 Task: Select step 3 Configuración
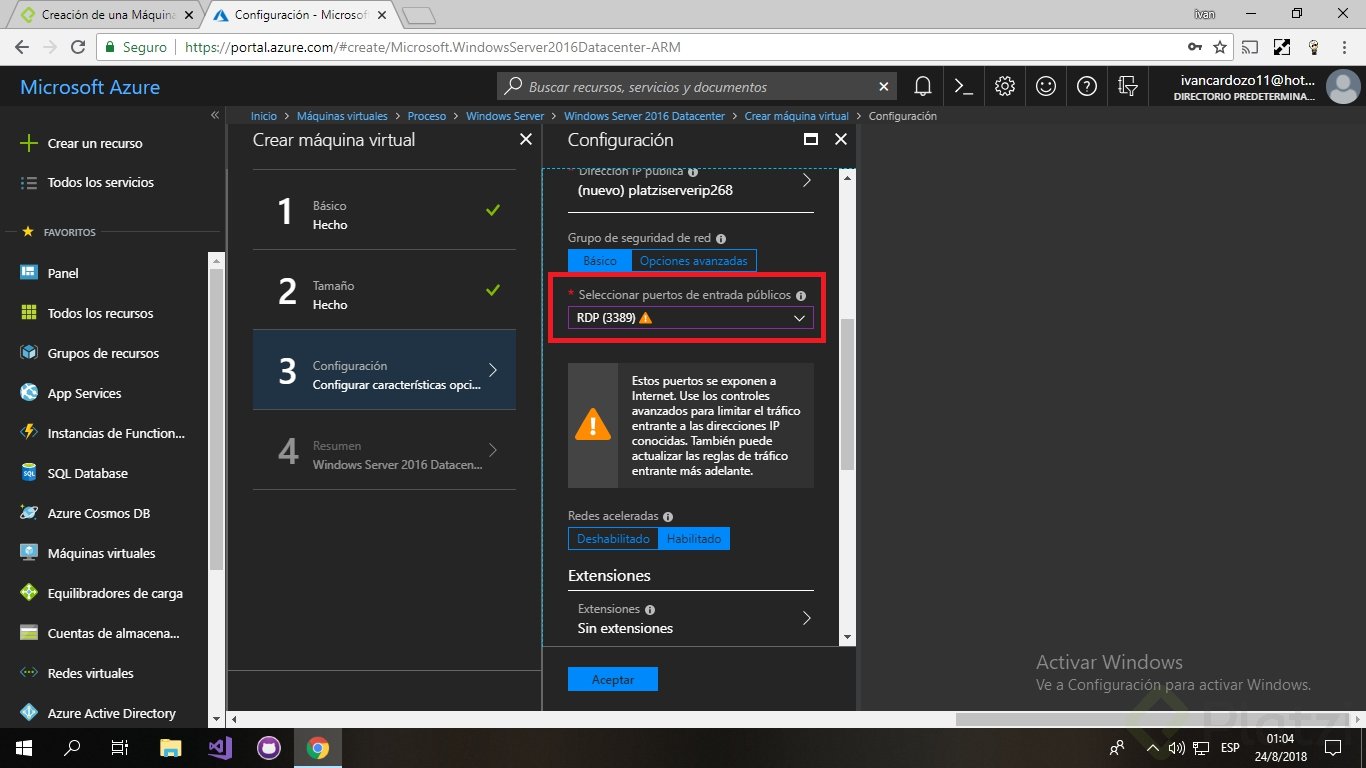385,370
